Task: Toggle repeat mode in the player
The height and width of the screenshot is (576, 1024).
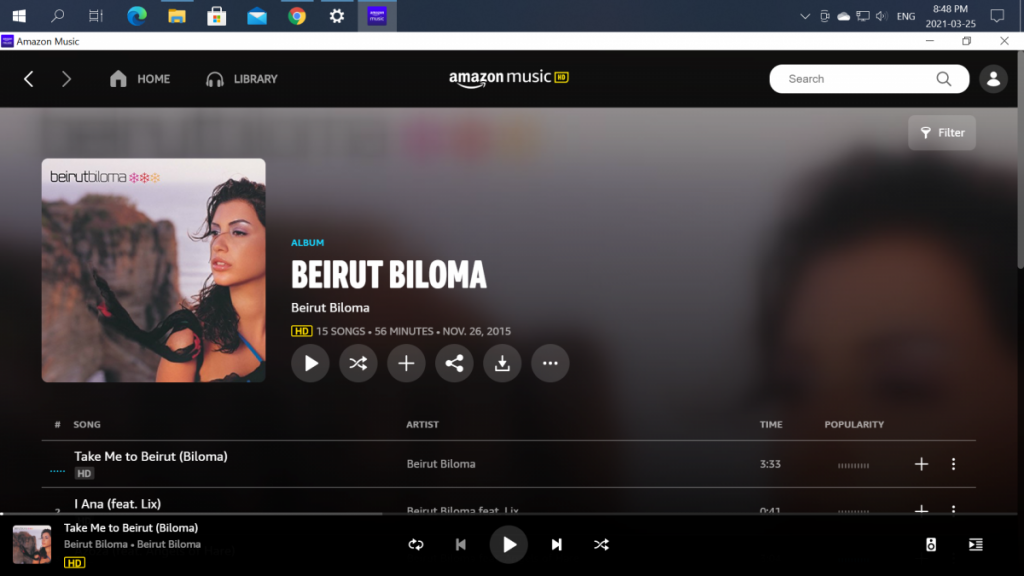Action: click(x=416, y=545)
